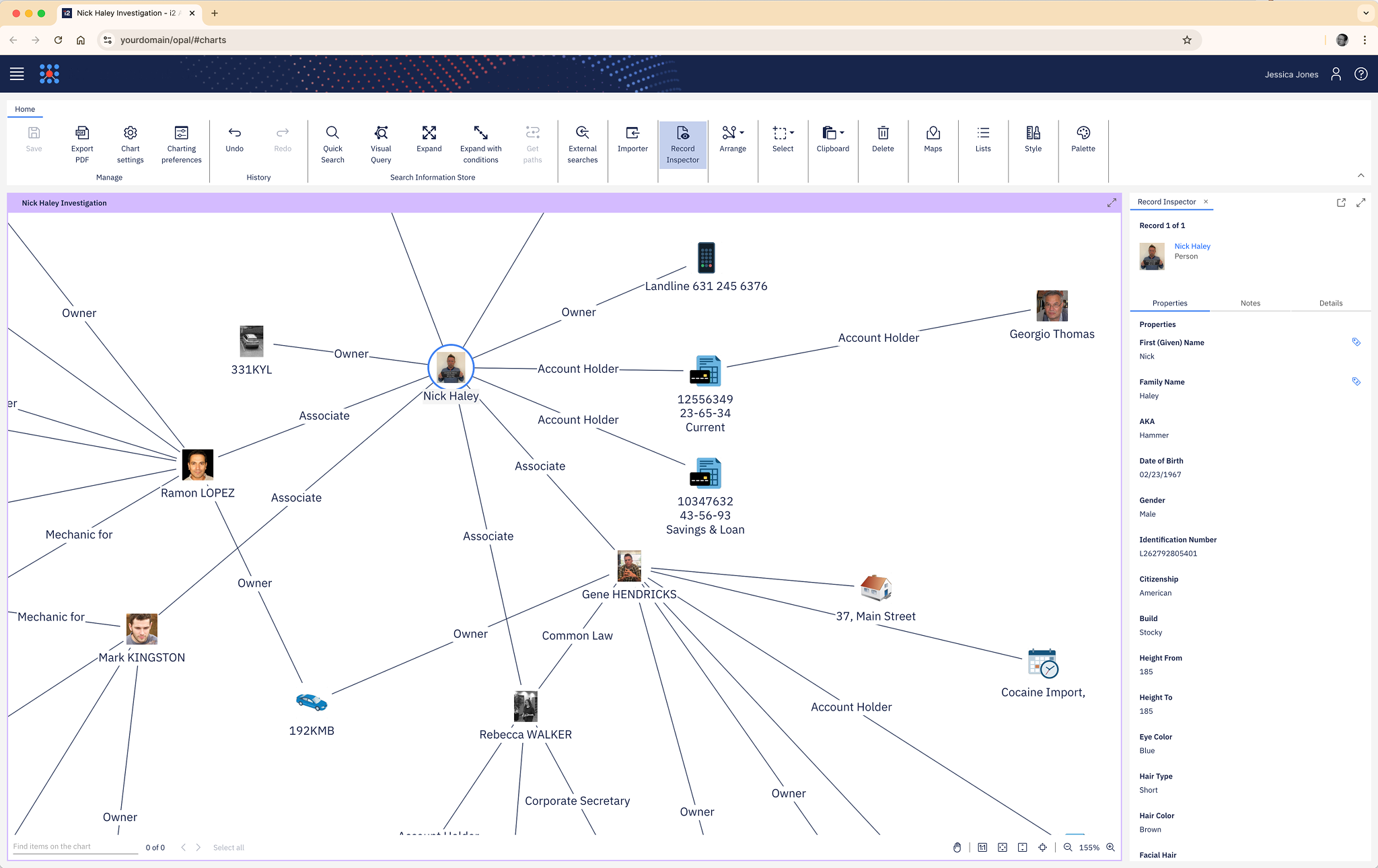Pop out the Record Inspector panel

point(1341,203)
